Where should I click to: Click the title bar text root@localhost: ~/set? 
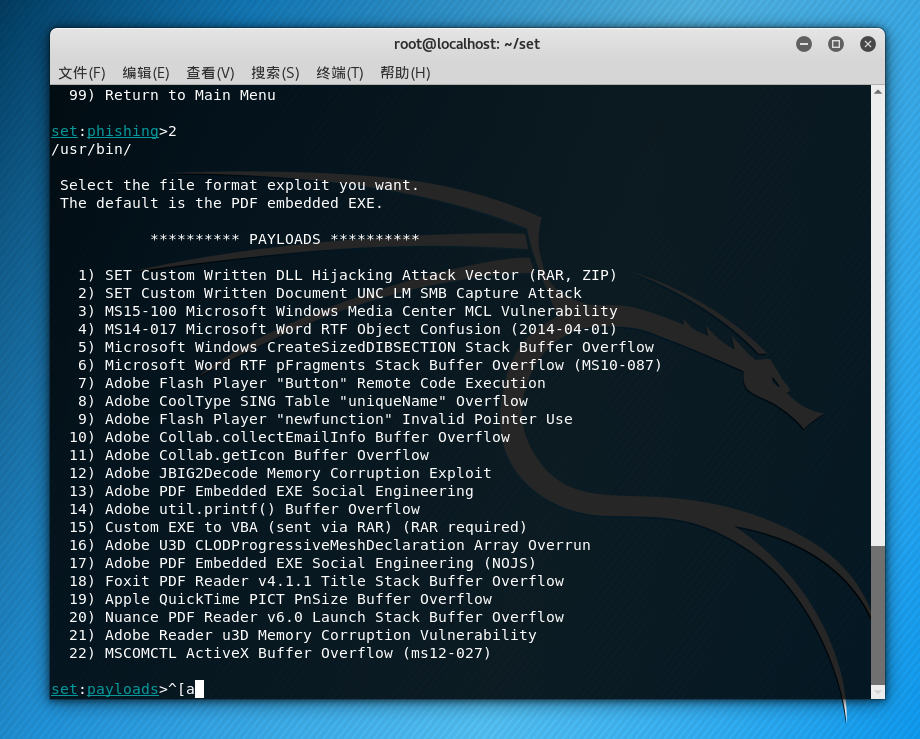466,44
